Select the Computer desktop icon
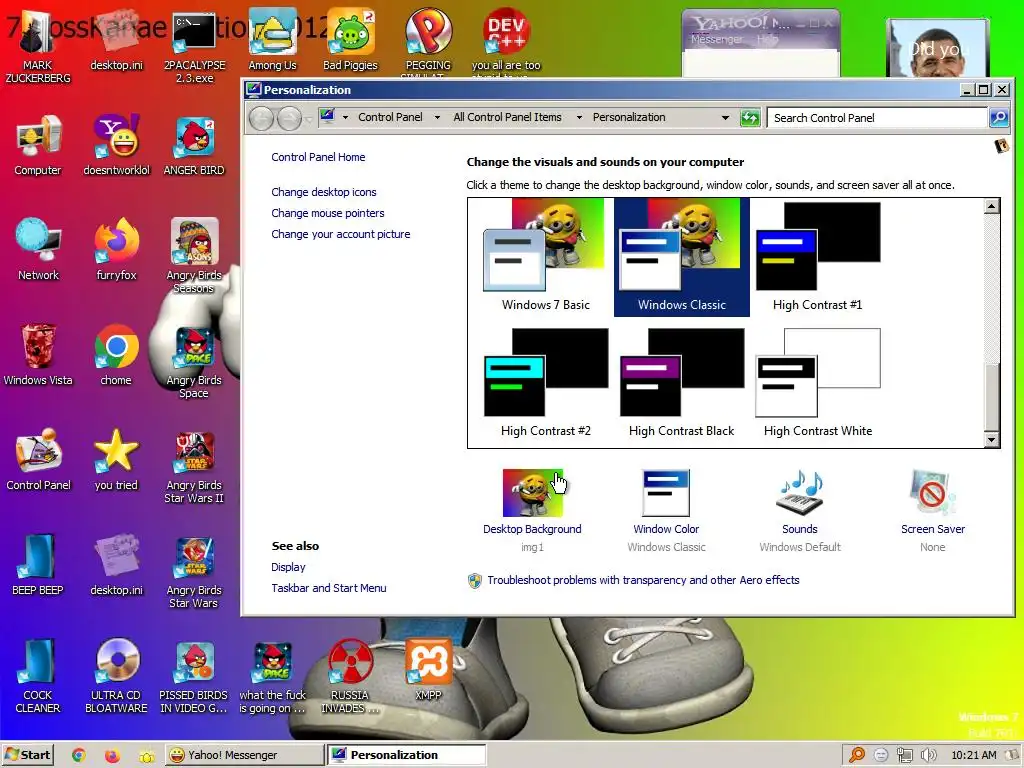The height and width of the screenshot is (768, 1024). point(38,146)
